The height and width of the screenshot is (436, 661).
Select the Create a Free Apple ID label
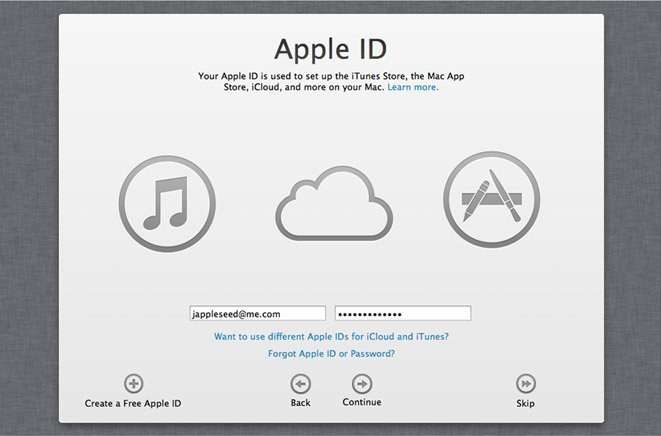pyautogui.click(x=133, y=403)
